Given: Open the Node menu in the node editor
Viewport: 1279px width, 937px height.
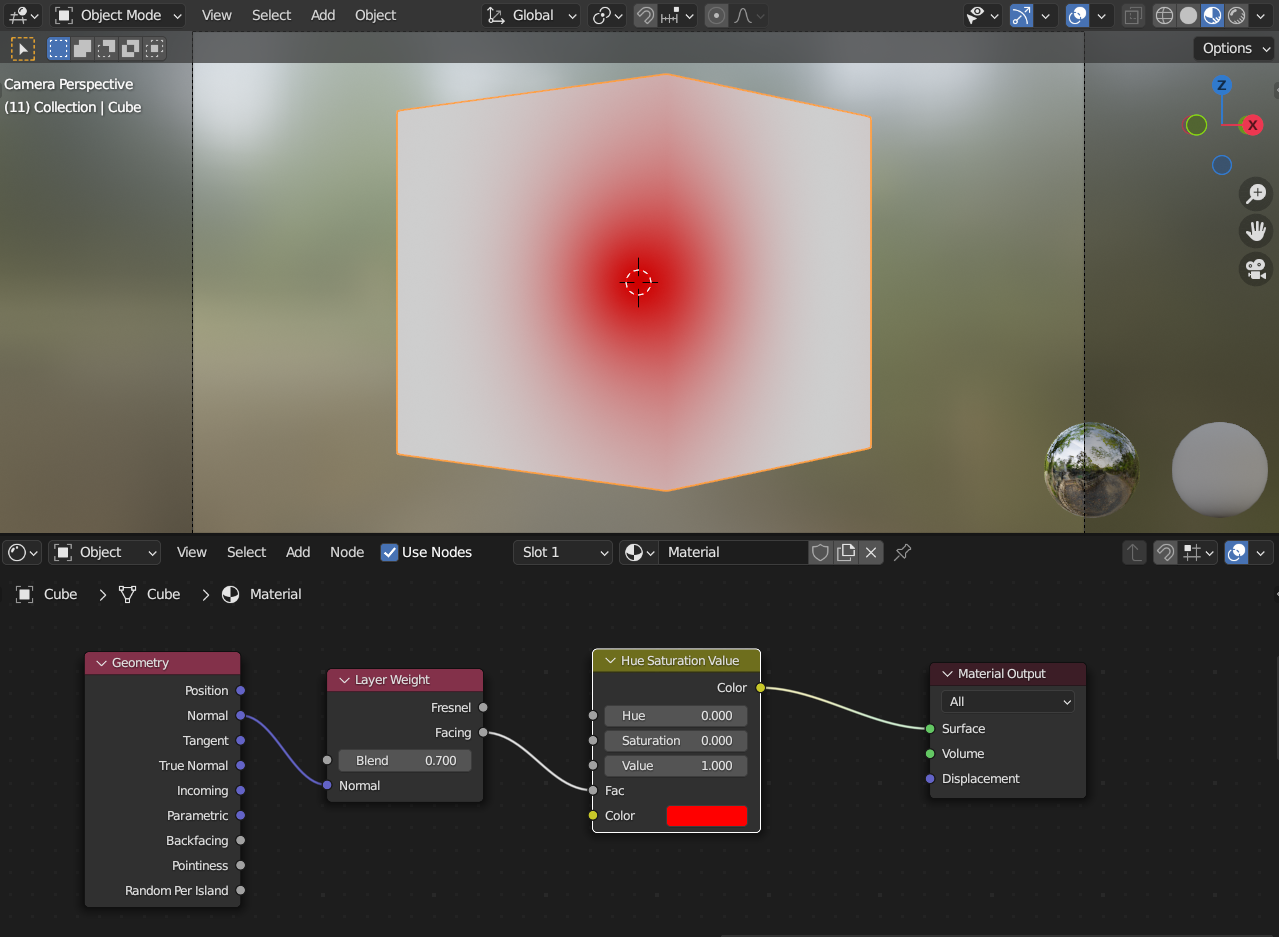Looking at the screenshot, I should [347, 552].
